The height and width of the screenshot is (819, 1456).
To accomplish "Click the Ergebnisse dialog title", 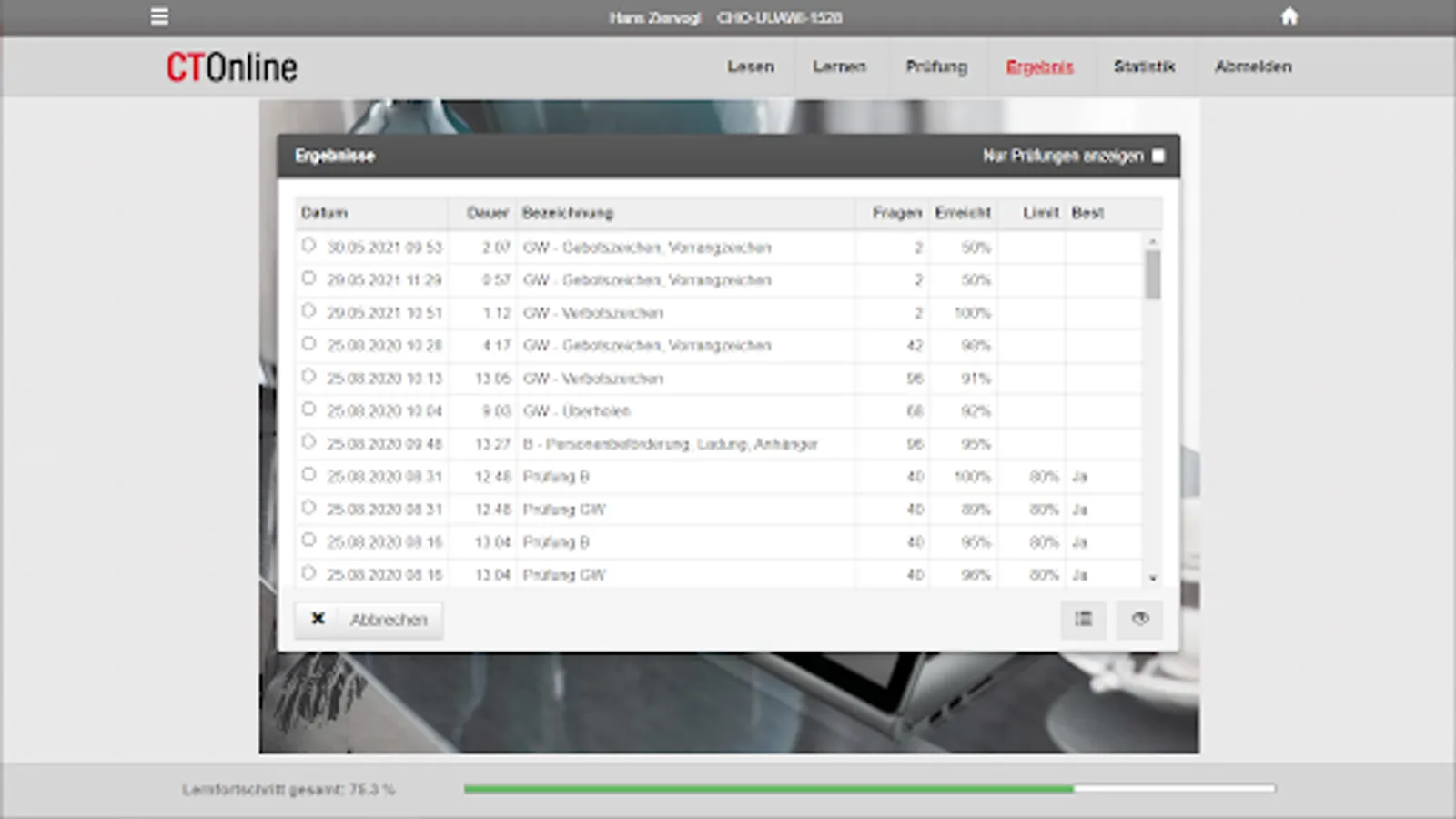I will click(x=335, y=156).
